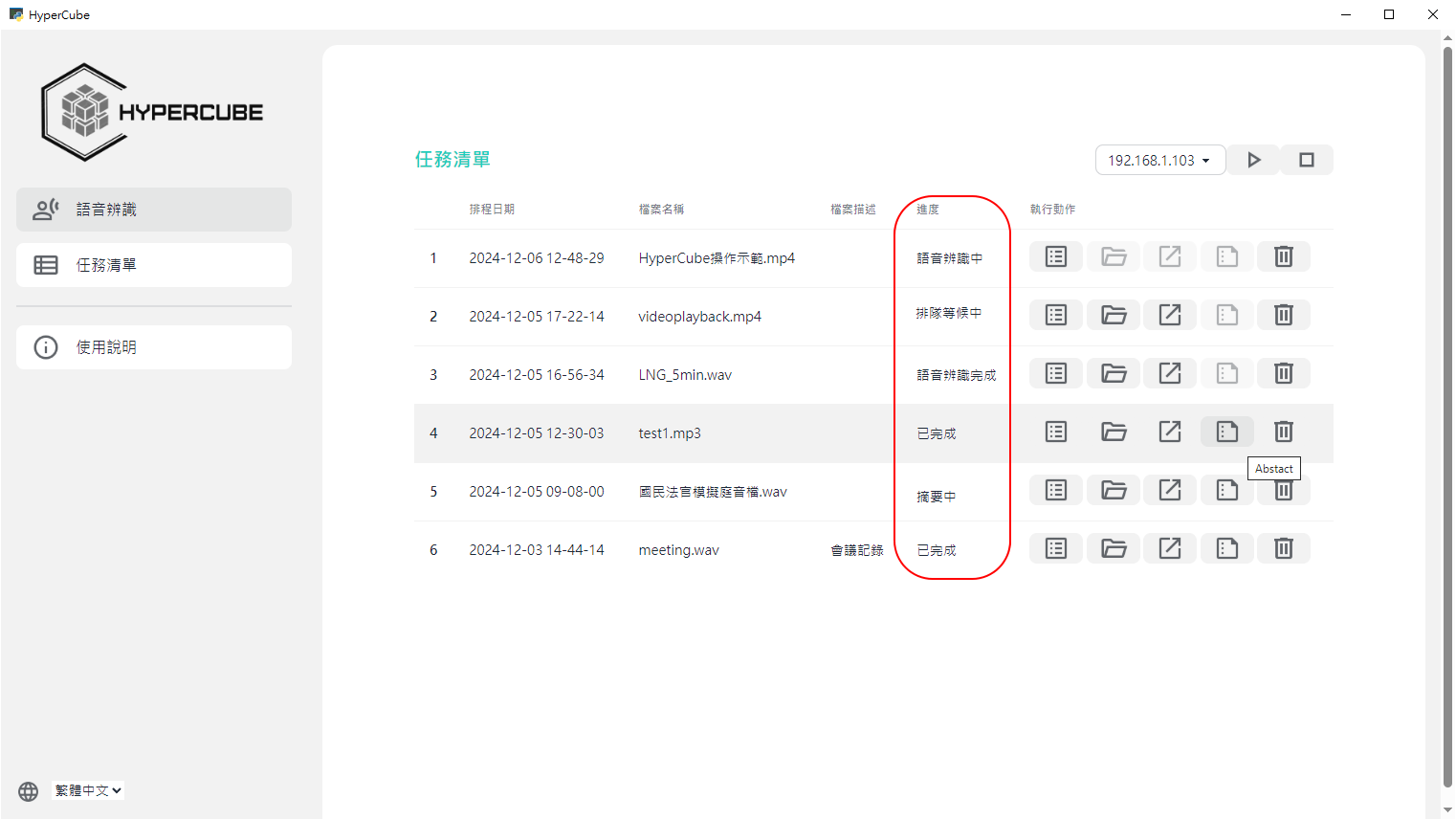
Task: Delete the test1.mp3 task
Action: tap(1284, 432)
